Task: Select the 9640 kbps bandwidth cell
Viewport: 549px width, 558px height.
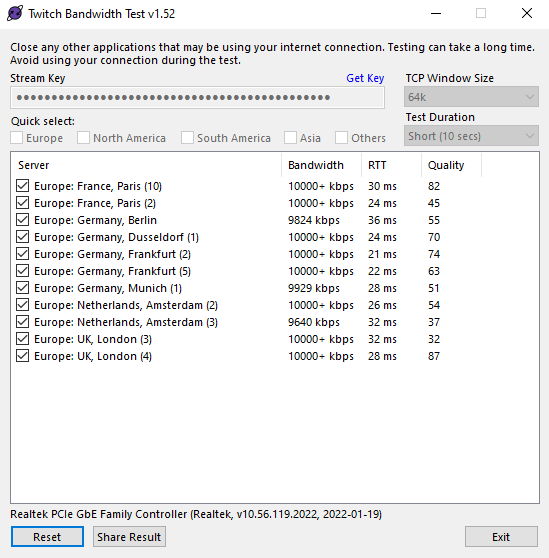Action: [x=313, y=322]
